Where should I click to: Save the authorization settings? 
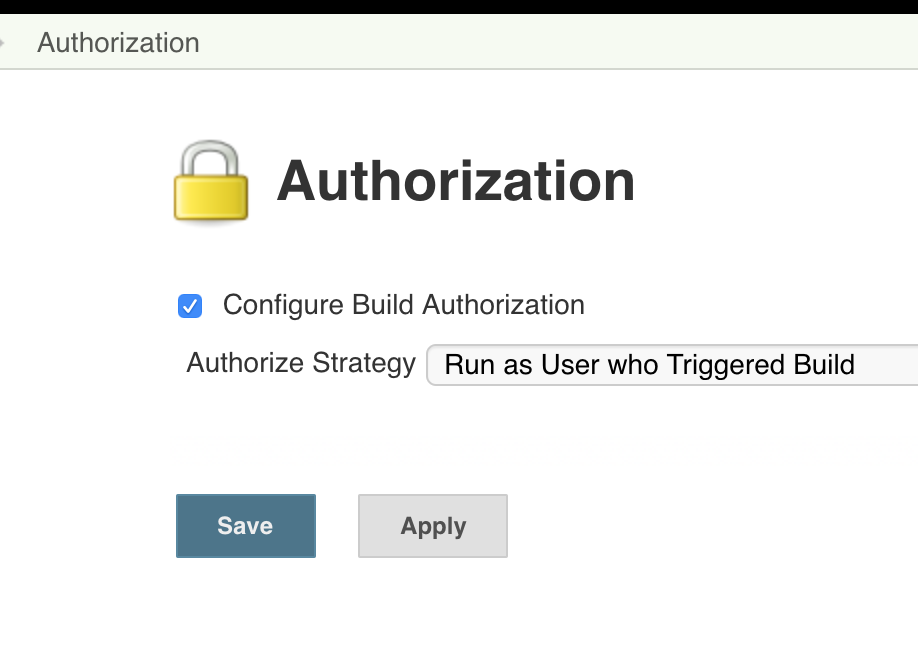[x=245, y=526]
